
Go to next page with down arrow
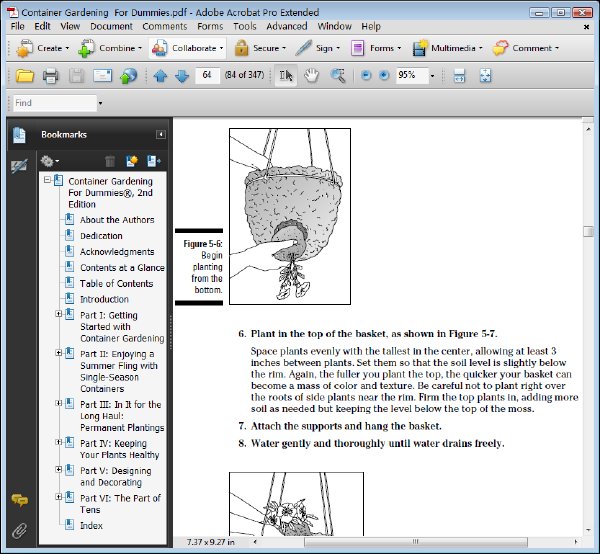(x=182, y=76)
